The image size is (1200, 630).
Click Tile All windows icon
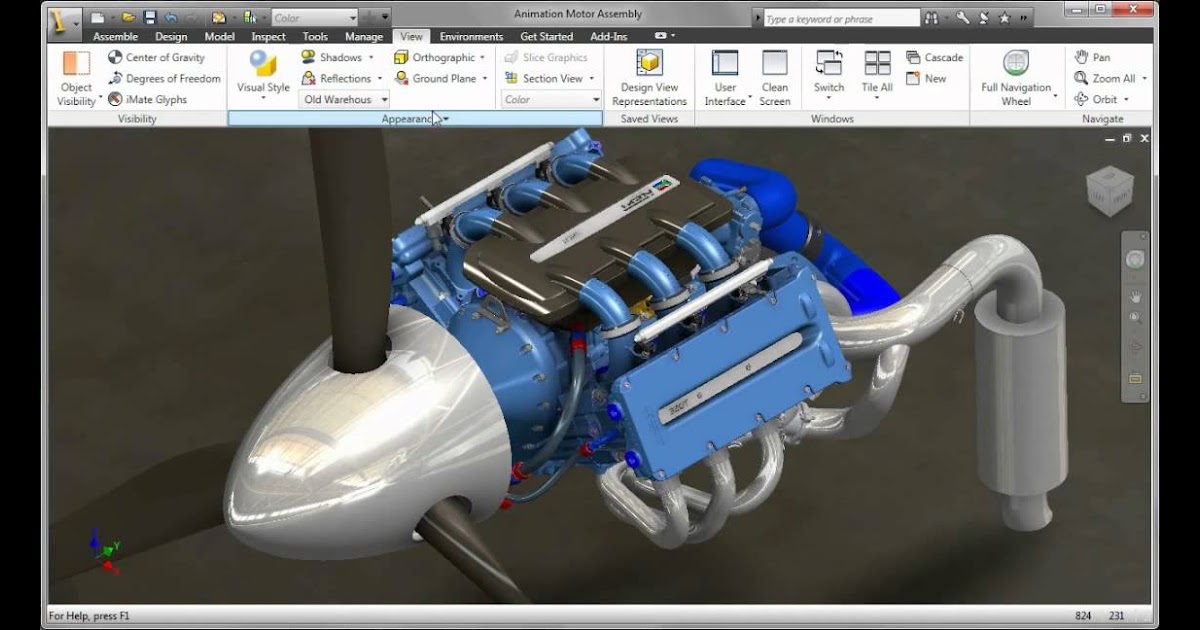point(877,64)
